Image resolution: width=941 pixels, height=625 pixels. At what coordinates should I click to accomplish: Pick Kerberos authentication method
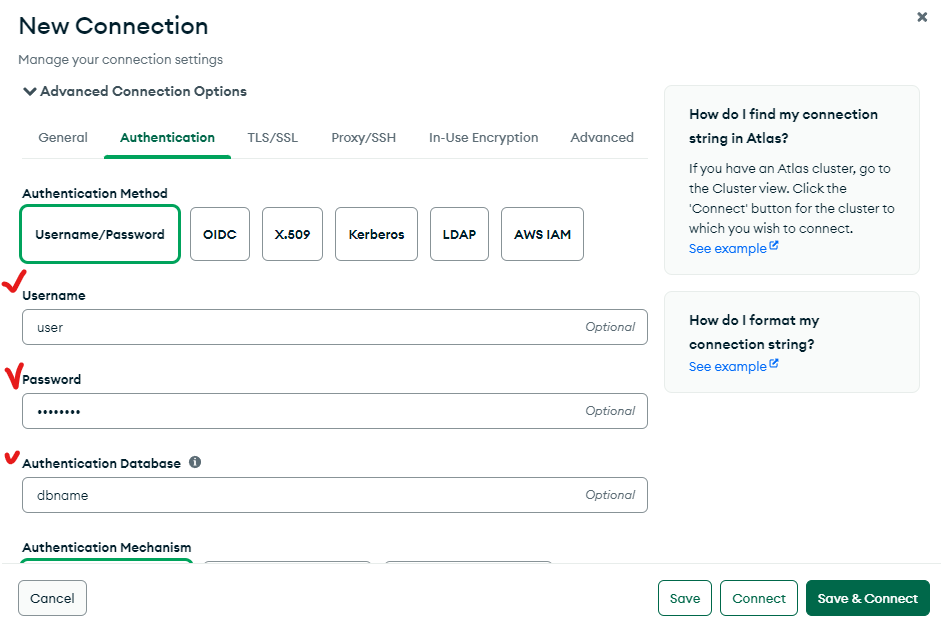tap(376, 234)
